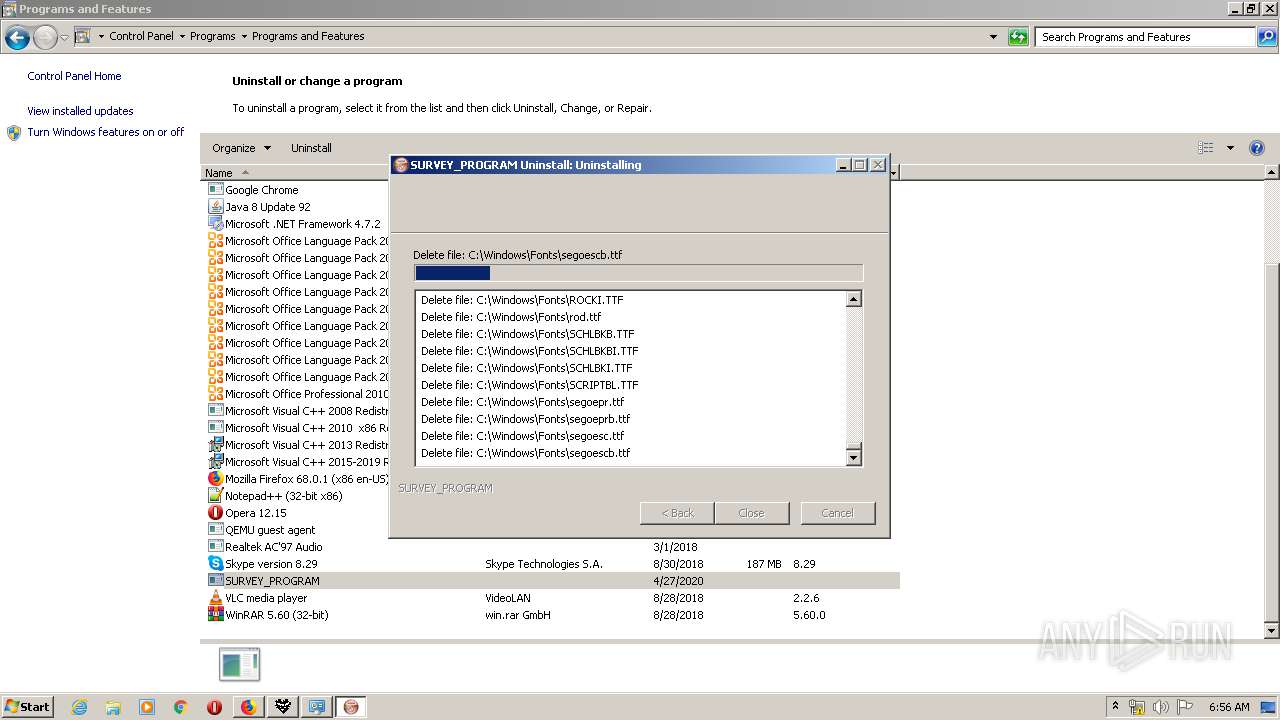
Task: Open Control Panel Home link
Action: 74,76
